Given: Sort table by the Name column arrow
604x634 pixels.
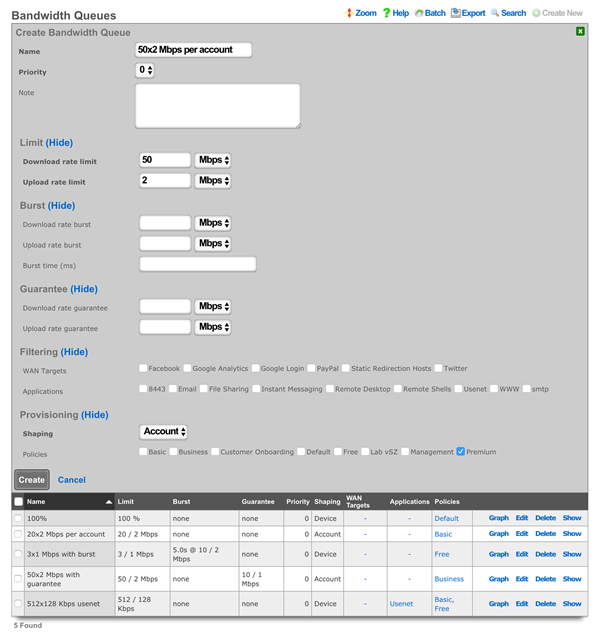Looking at the screenshot, I should pyautogui.click(x=108, y=502).
